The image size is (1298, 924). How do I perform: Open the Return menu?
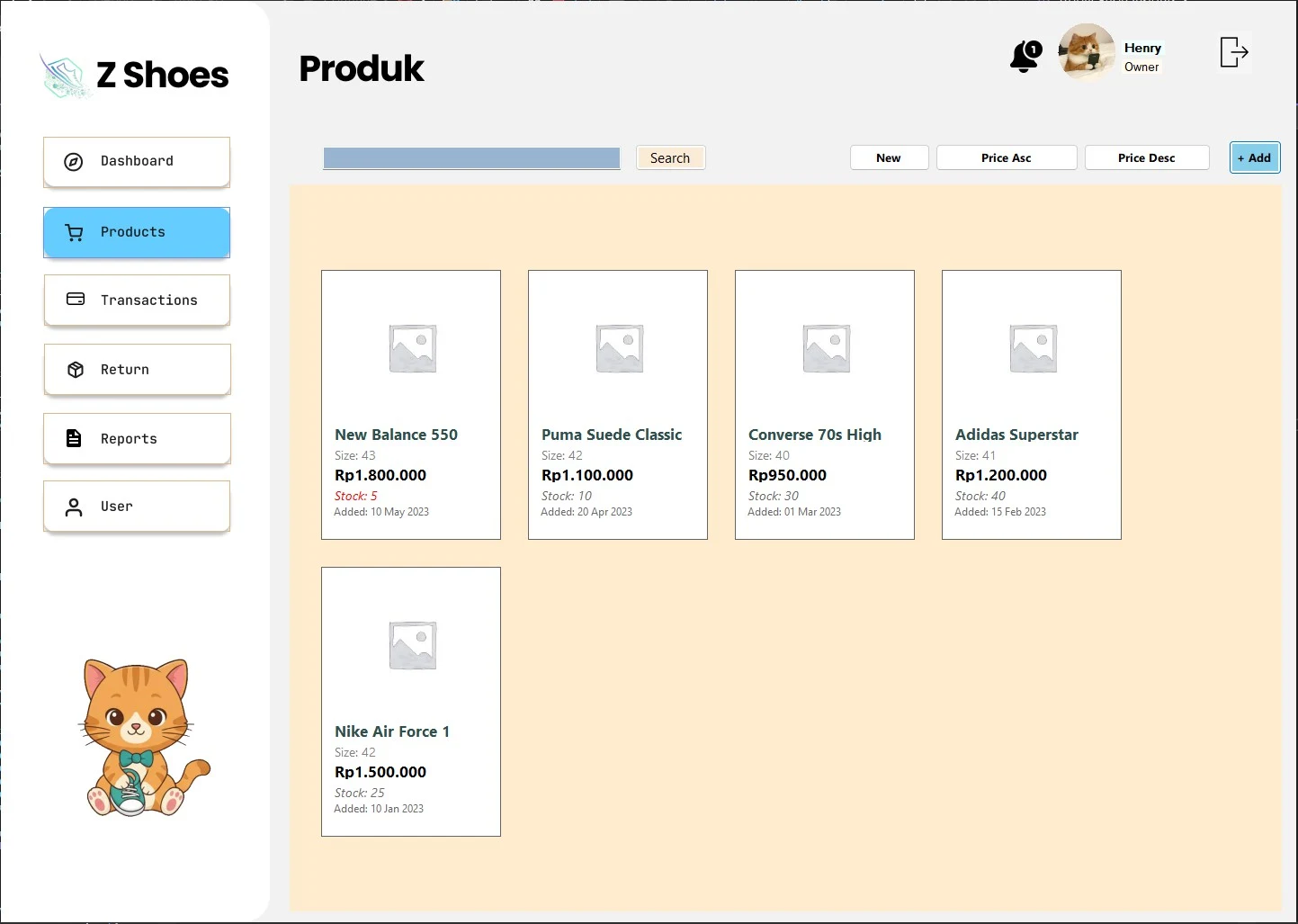tap(137, 369)
